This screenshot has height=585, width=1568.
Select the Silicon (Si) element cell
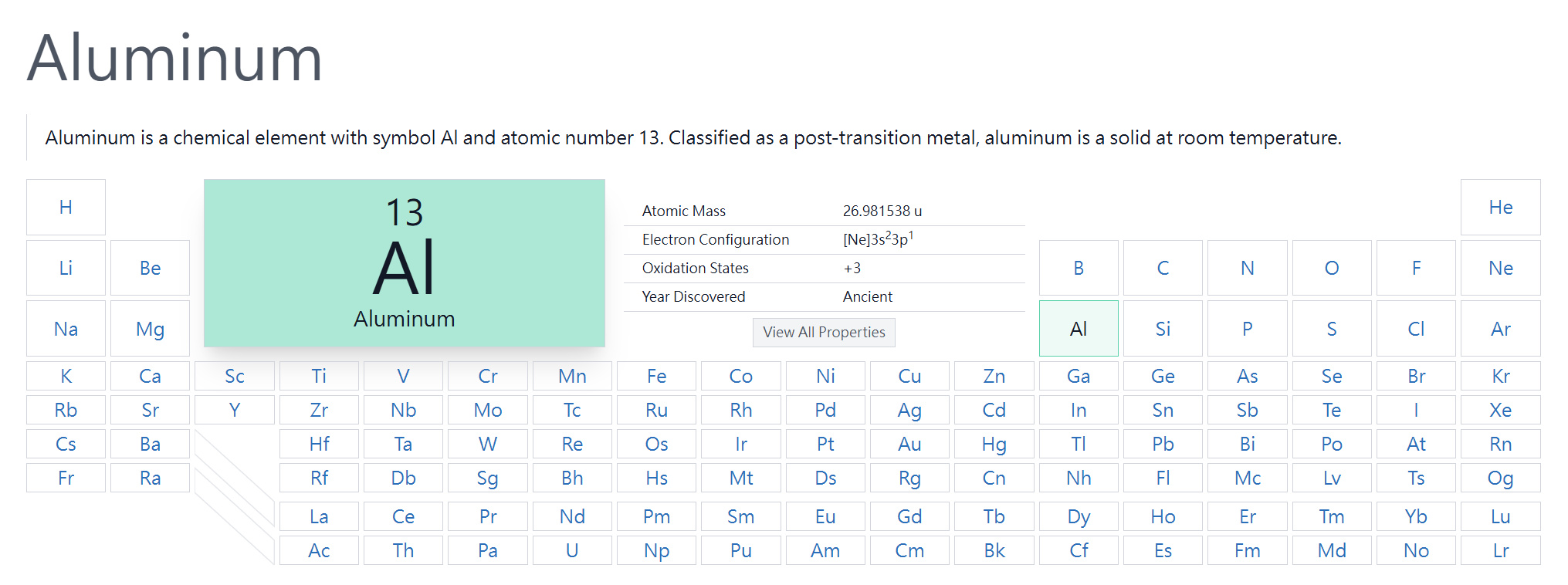(1163, 329)
